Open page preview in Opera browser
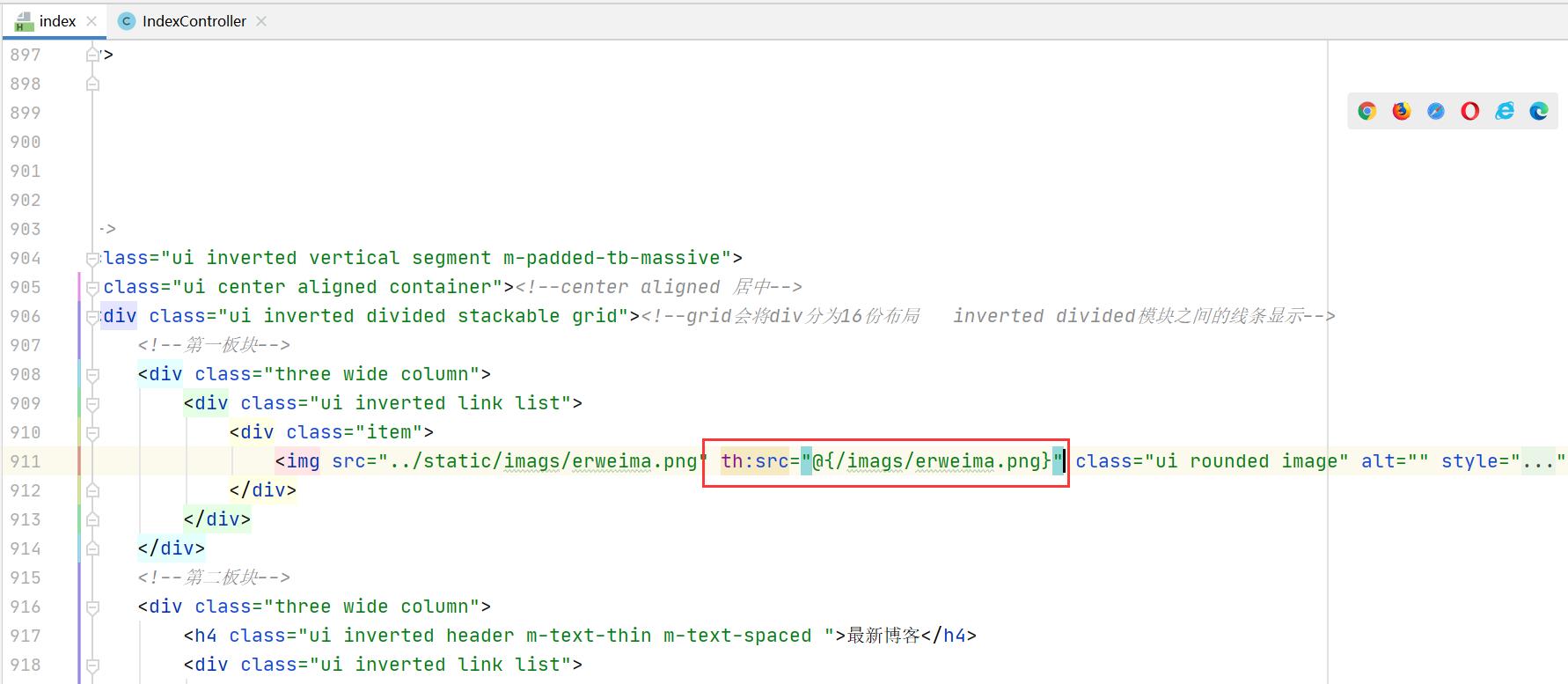1568x684 pixels. tap(1470, 111)
